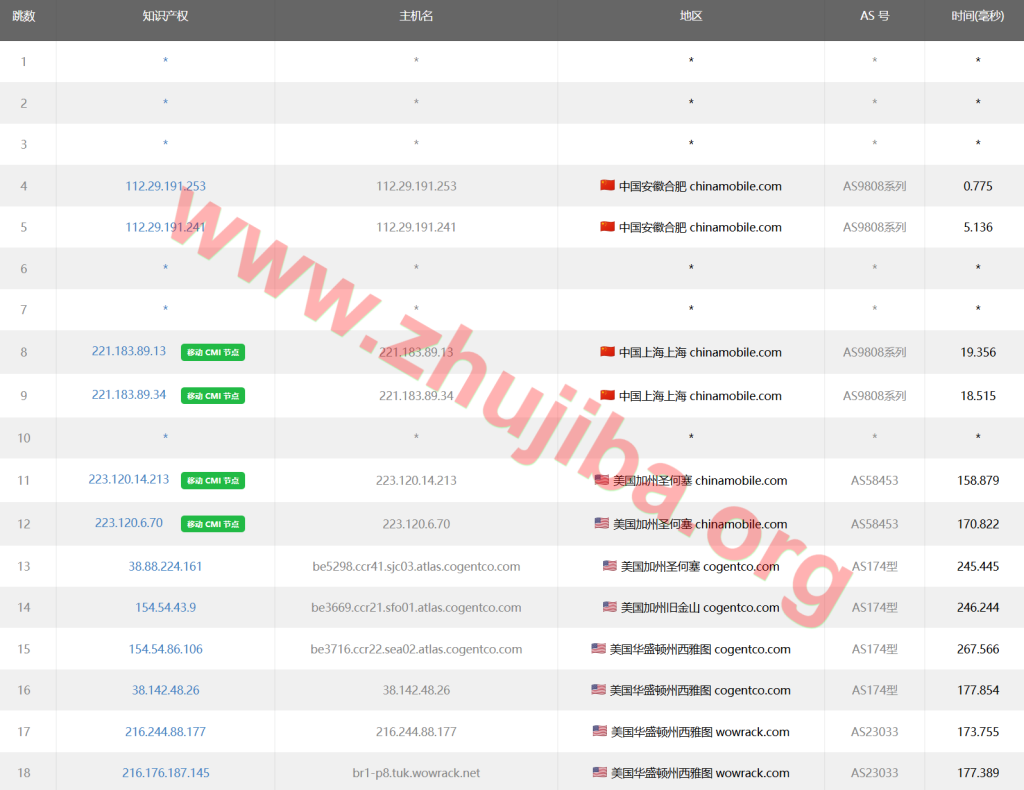This screenshot has width=1024, height=790.
Task: Open the 38.88.224.161 link
Action: click(x=165, y=566)
